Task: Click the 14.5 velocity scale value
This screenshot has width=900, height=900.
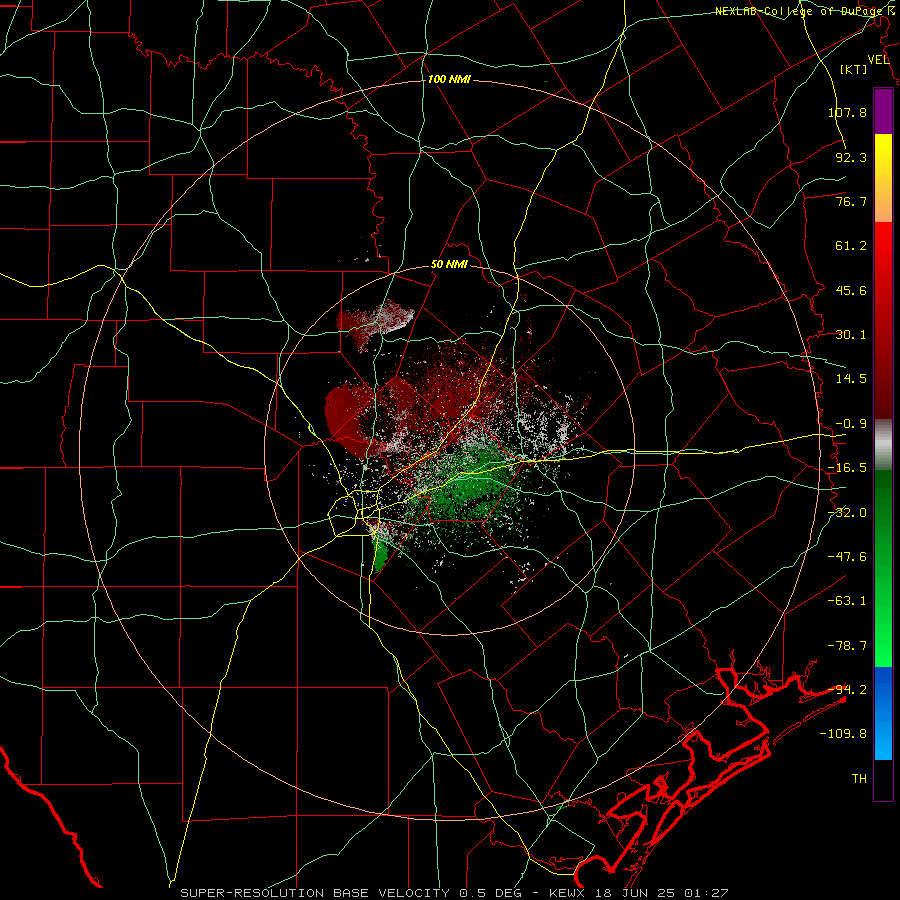Action: click(x=851, y=379)
